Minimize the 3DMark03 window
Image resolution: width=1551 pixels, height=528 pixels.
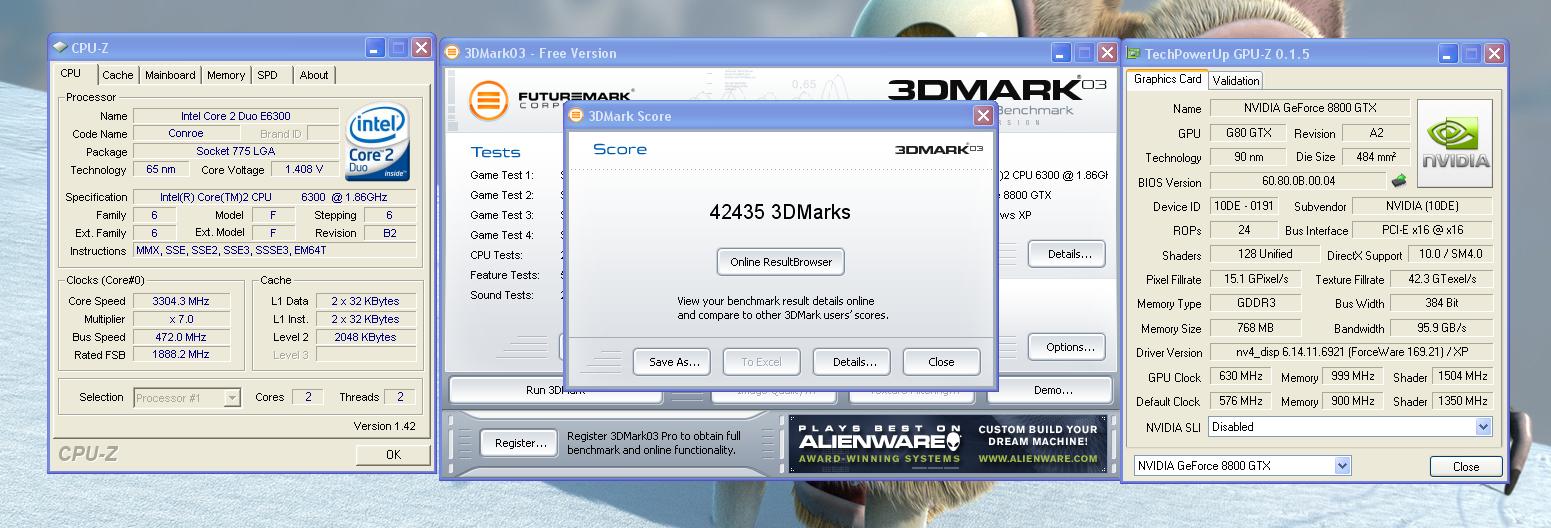[1062, 53]
